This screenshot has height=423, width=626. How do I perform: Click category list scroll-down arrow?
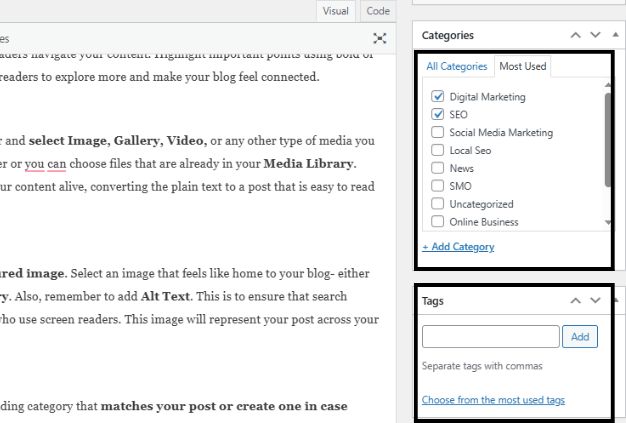point(608,222)
